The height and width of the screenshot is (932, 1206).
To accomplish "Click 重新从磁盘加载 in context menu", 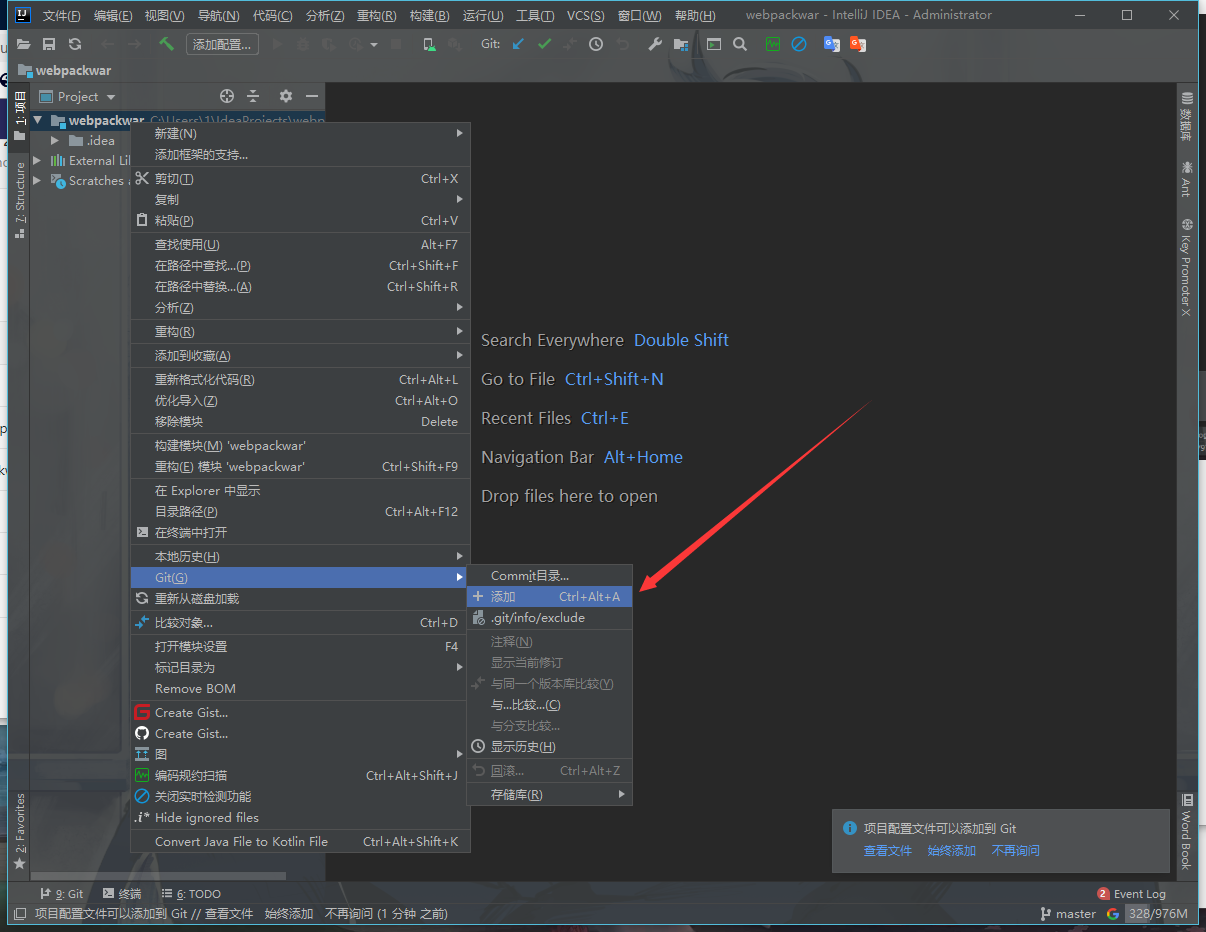I will click(196, 599).
